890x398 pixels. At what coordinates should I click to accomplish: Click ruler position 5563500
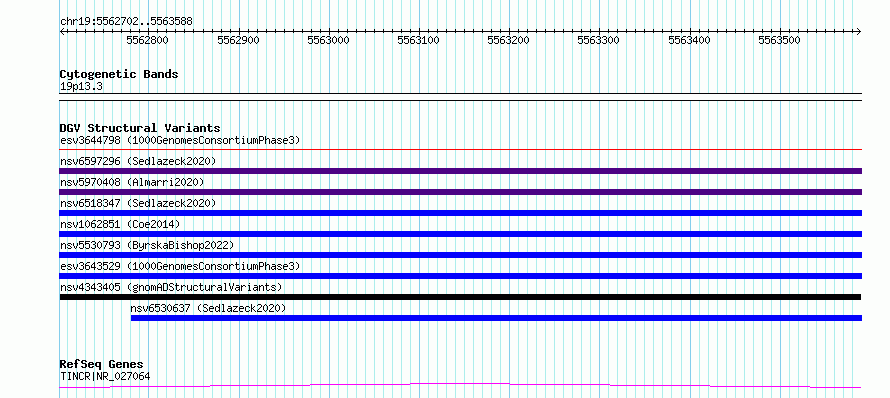(x=779, y=40)
